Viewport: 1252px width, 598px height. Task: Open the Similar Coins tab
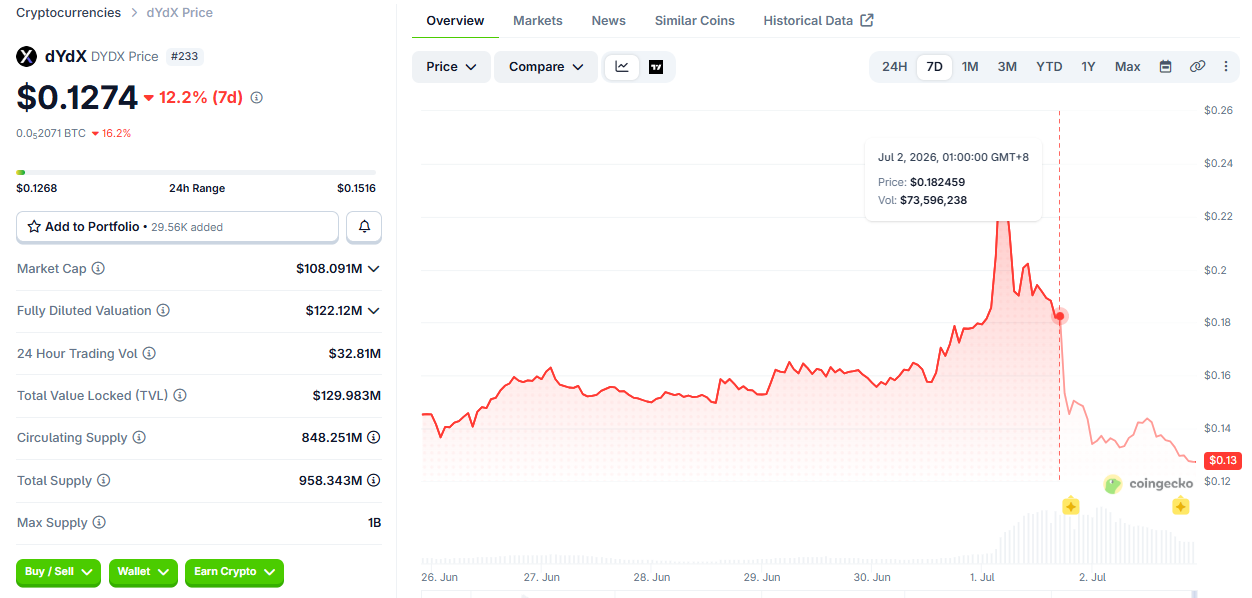click(x=695, y=21)
